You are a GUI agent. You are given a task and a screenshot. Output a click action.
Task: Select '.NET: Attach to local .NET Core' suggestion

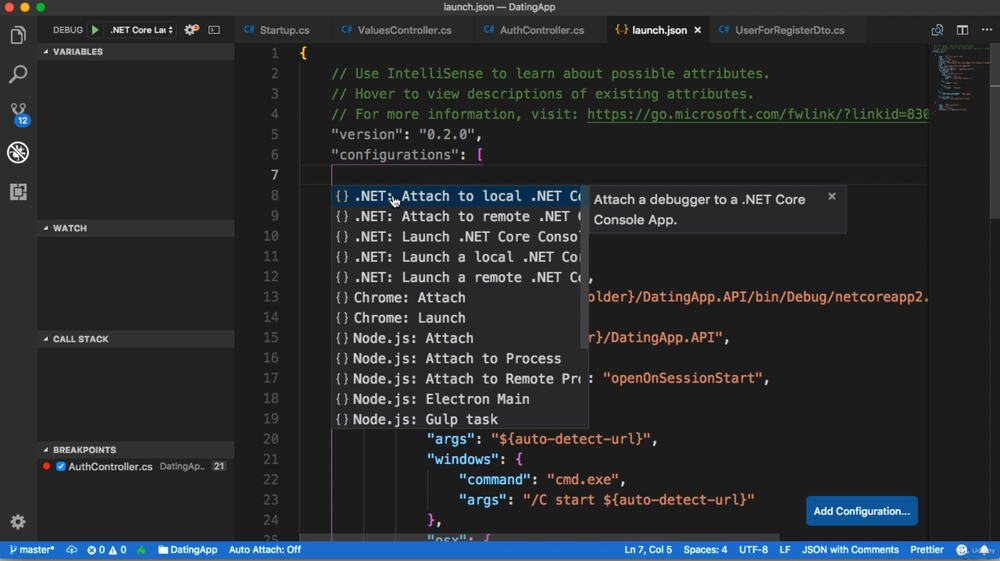coord(458,196)
